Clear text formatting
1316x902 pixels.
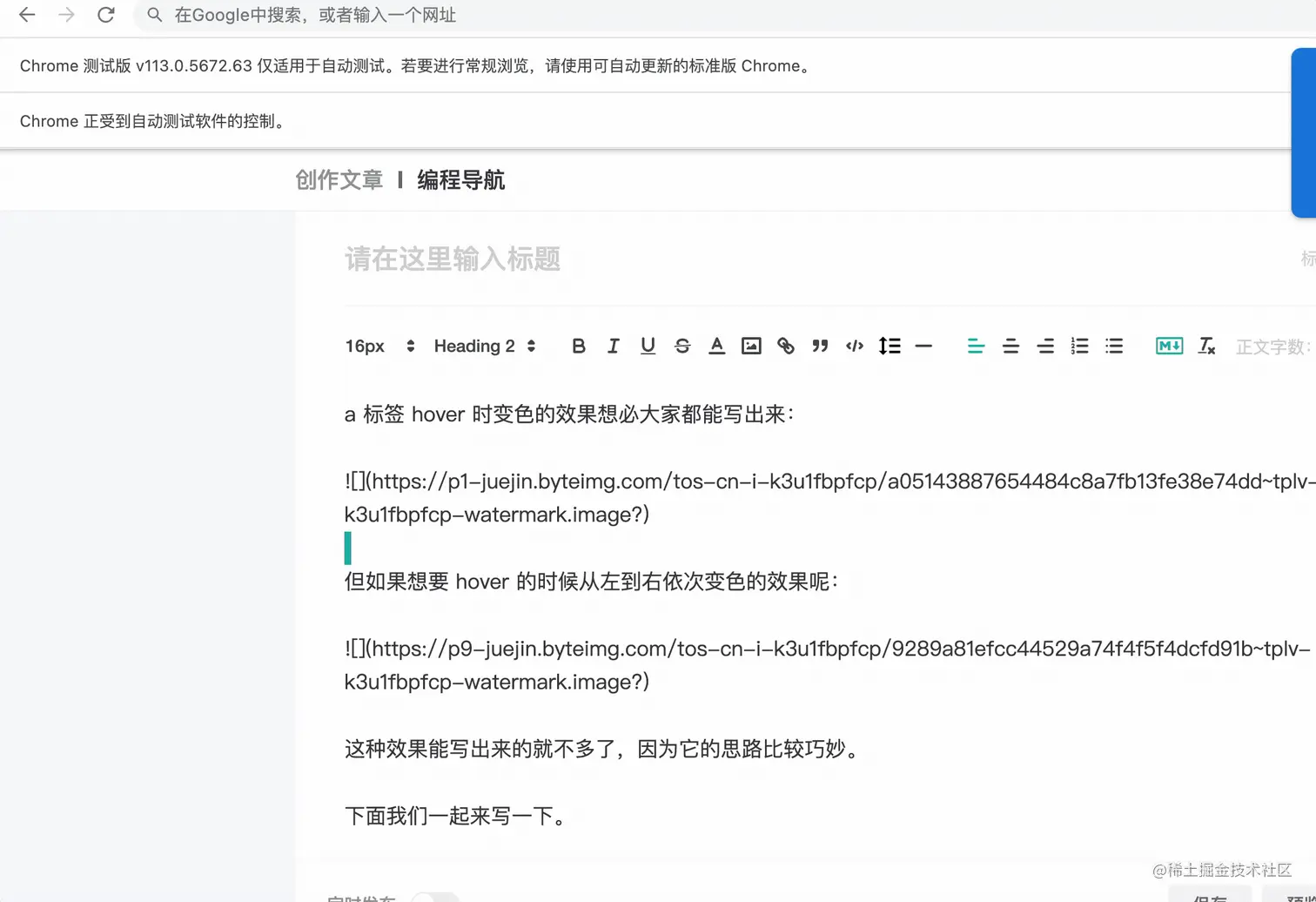pyautogui.click(x=1206, y=347)
